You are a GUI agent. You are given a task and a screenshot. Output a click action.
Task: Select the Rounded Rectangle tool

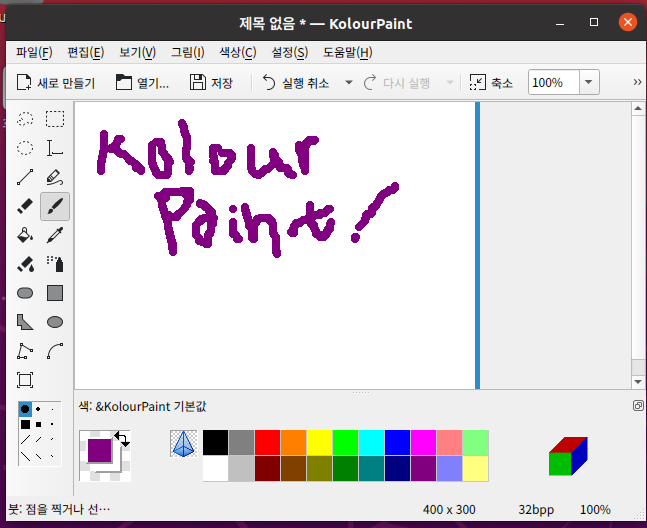[x=25, y=293]
